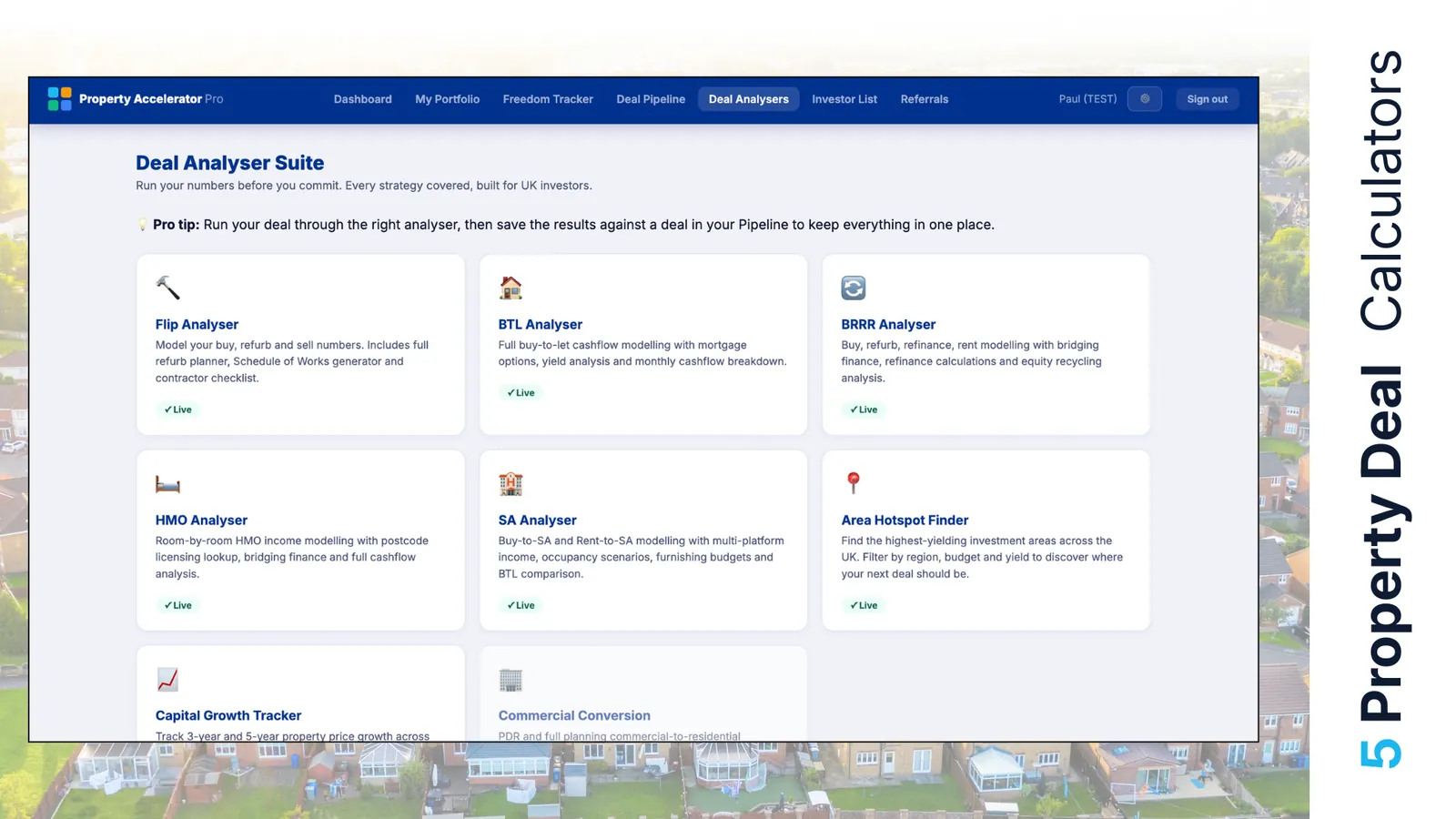The width and height of the screenshot is (1456, 819).
Task: Open the SA Analyser title link
Action: click(x=537, y=521)
